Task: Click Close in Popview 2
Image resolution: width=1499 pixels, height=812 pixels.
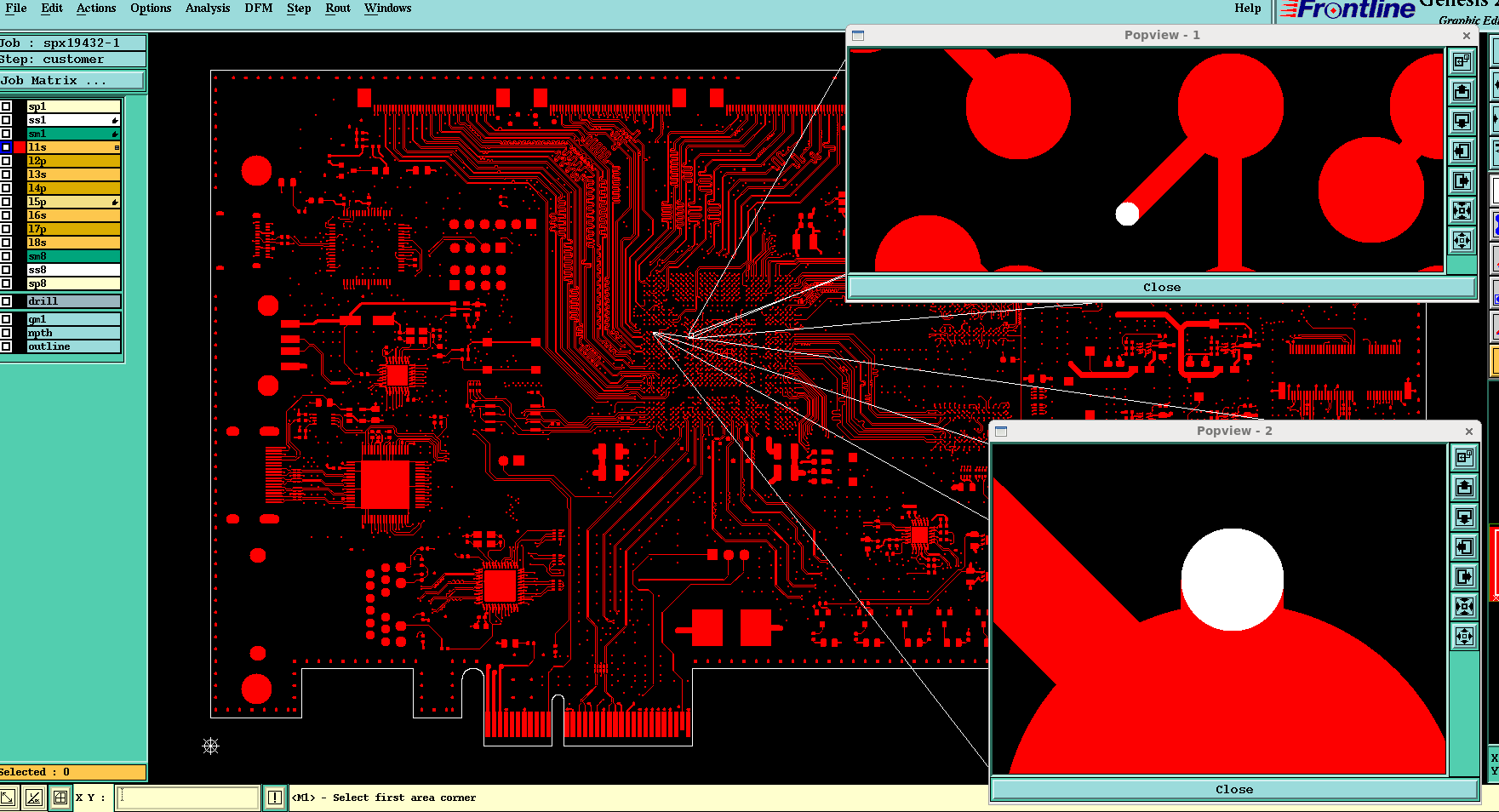Action: click(1234, 790)
